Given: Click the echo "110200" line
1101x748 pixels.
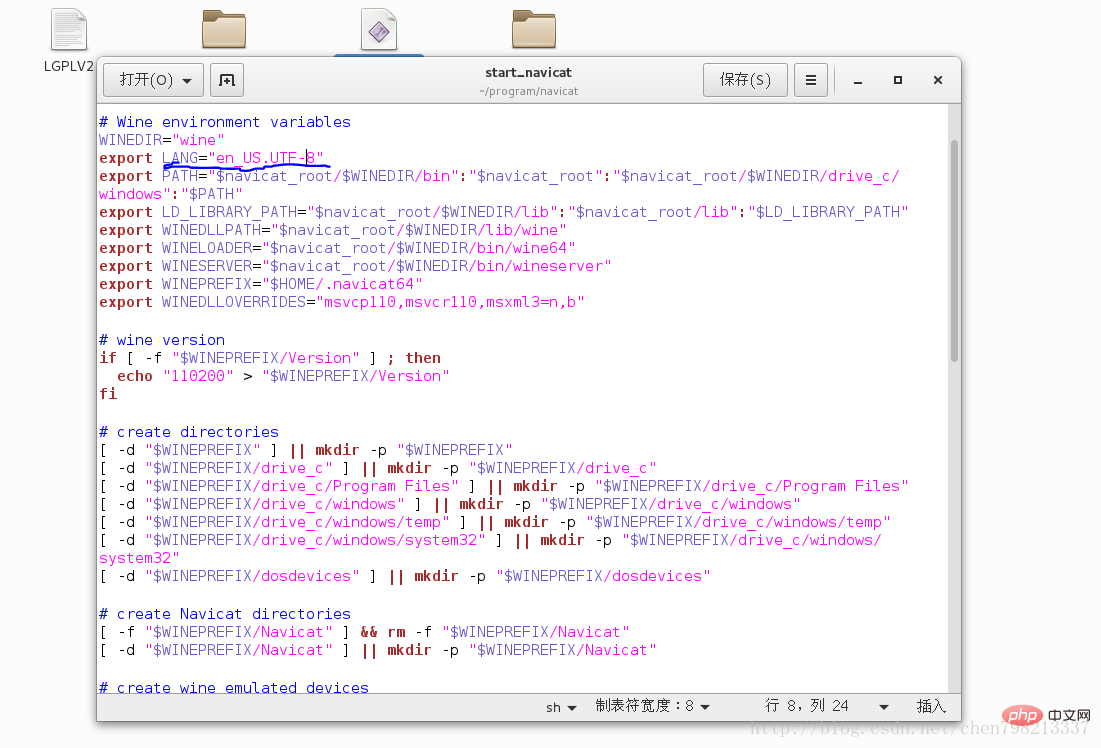Looking at the screenshot, I should (x=283, y=376).
